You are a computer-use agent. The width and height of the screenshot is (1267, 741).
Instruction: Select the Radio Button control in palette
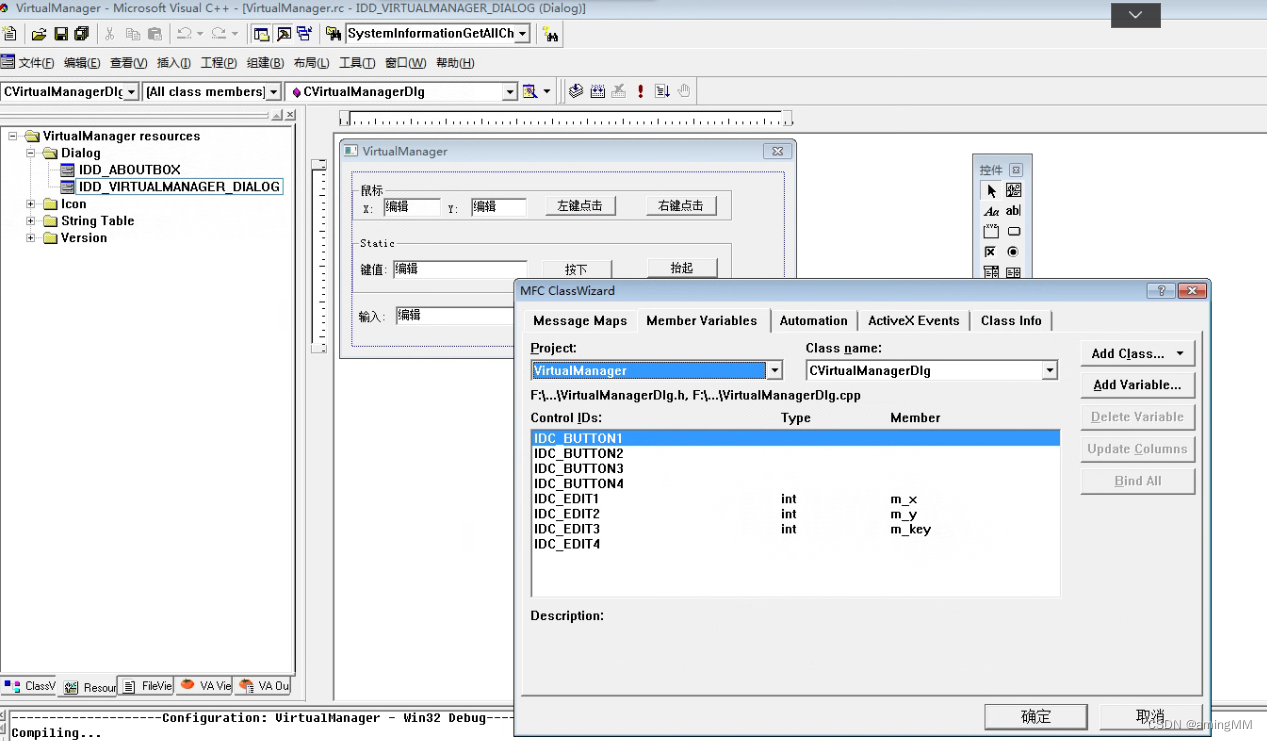tap(1013, 252)
